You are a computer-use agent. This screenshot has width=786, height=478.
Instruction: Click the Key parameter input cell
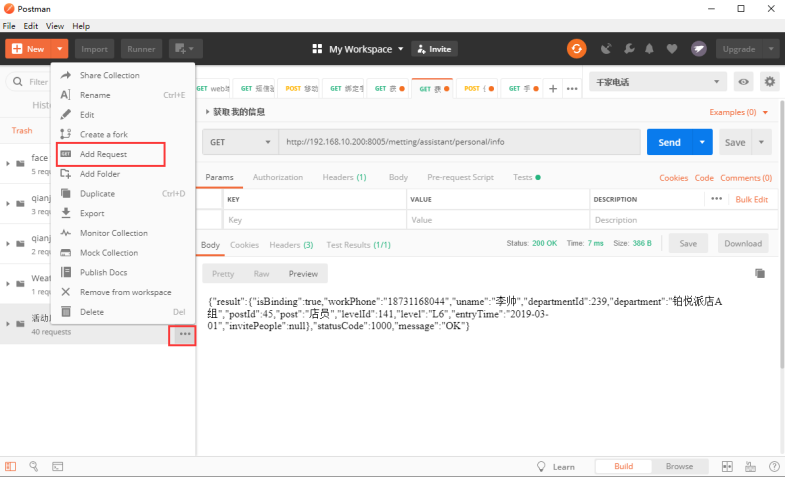pyautogui.click(x=315, y=220)
